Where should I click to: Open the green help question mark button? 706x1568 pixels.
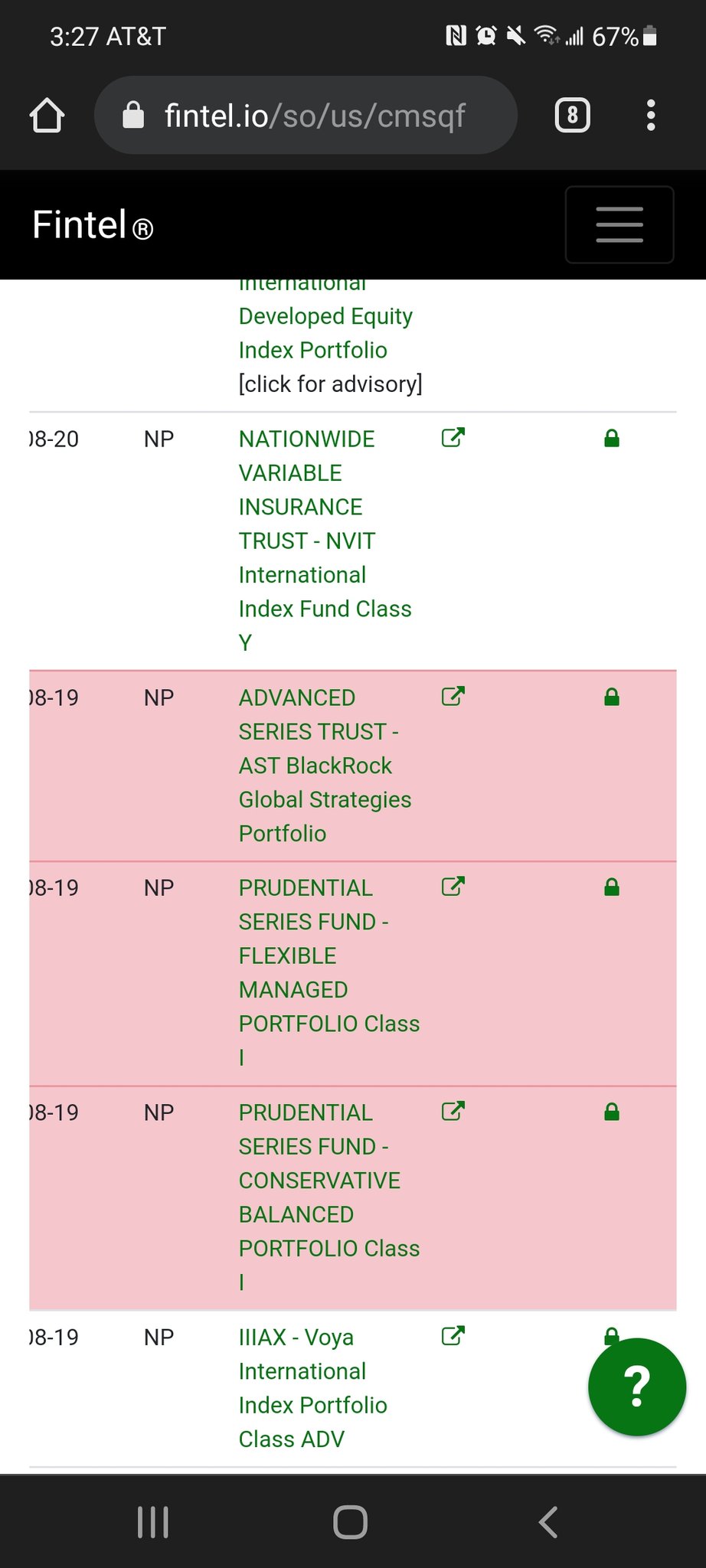(636, 1387)
